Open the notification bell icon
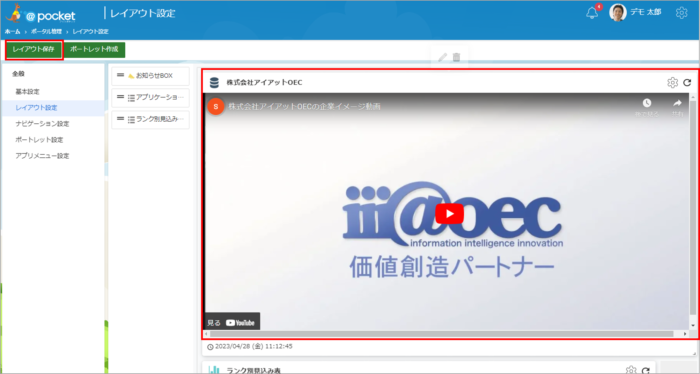The width and height of the screenshot is (700, 374). (592, 13)
